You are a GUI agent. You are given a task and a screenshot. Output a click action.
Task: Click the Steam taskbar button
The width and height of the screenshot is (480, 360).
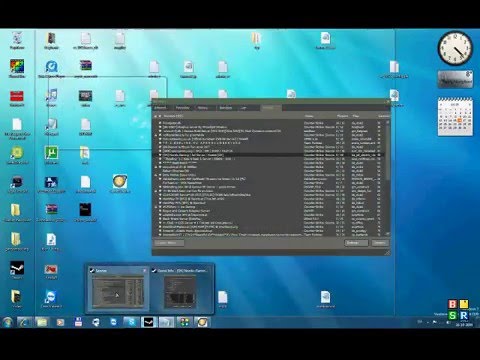(x=149, y=322)
